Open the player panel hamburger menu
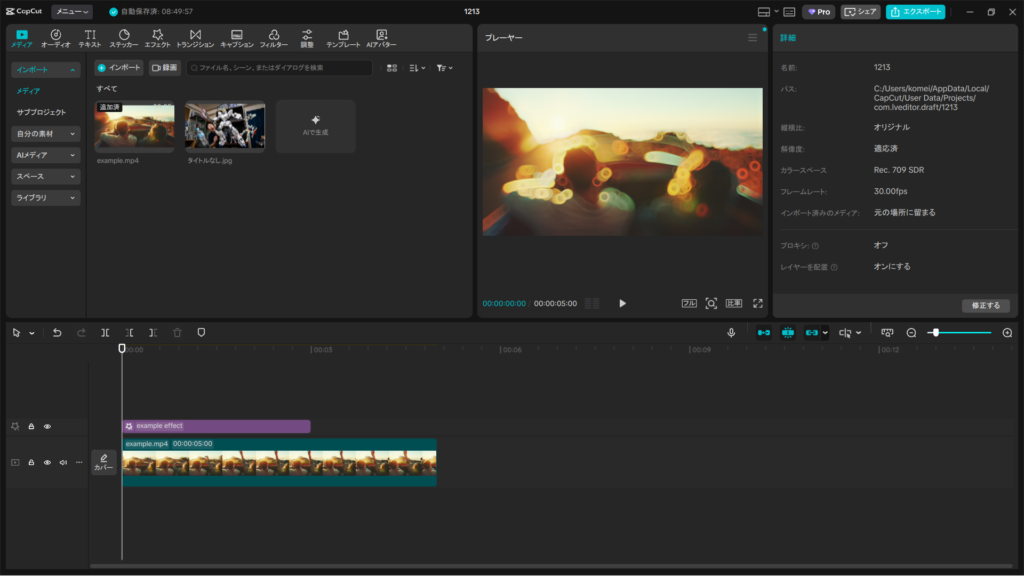1024x576 pixels. 752,38
